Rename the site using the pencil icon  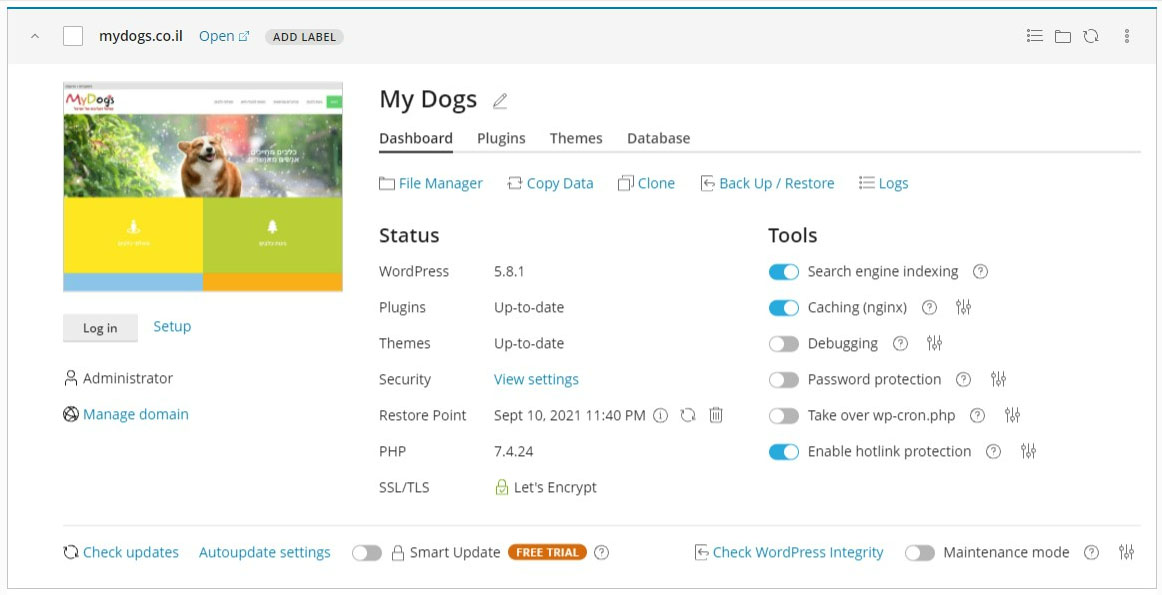point(500,100)
